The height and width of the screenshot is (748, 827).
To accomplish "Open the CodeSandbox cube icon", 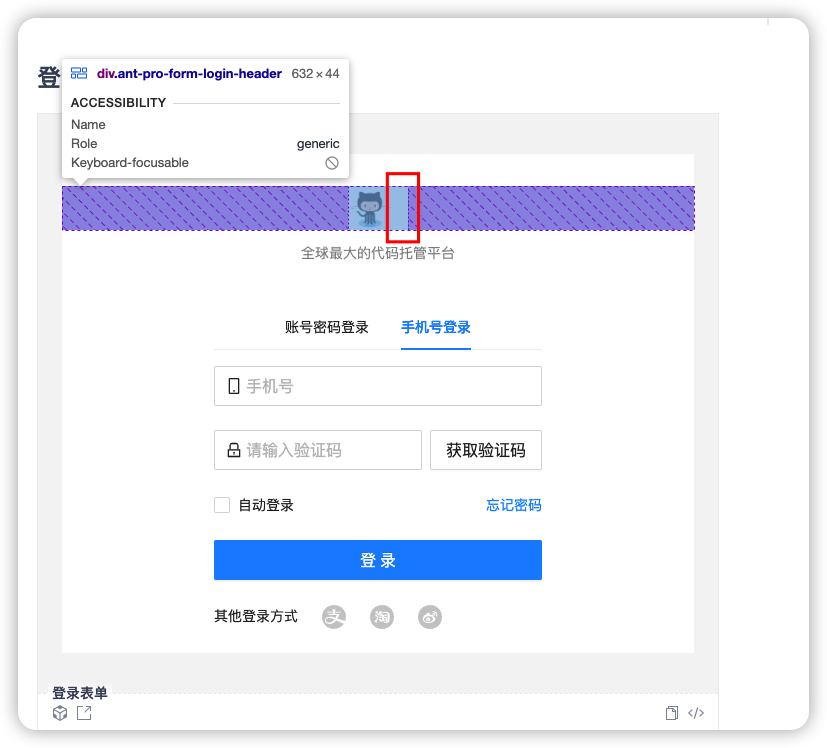I will tap(60, 713).
